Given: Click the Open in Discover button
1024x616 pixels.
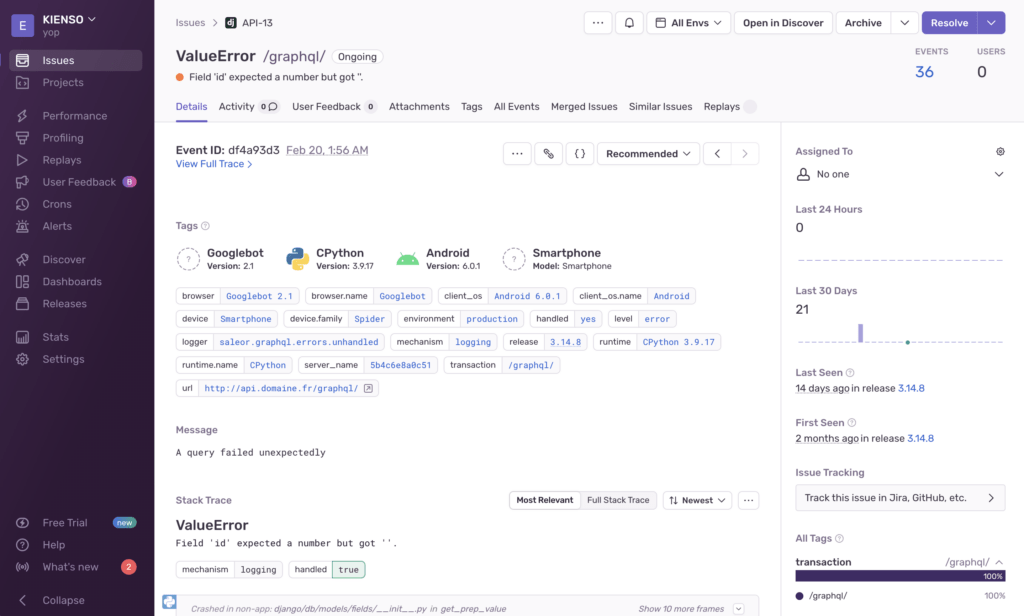Looking at the screenshot, I should [783, 23].
